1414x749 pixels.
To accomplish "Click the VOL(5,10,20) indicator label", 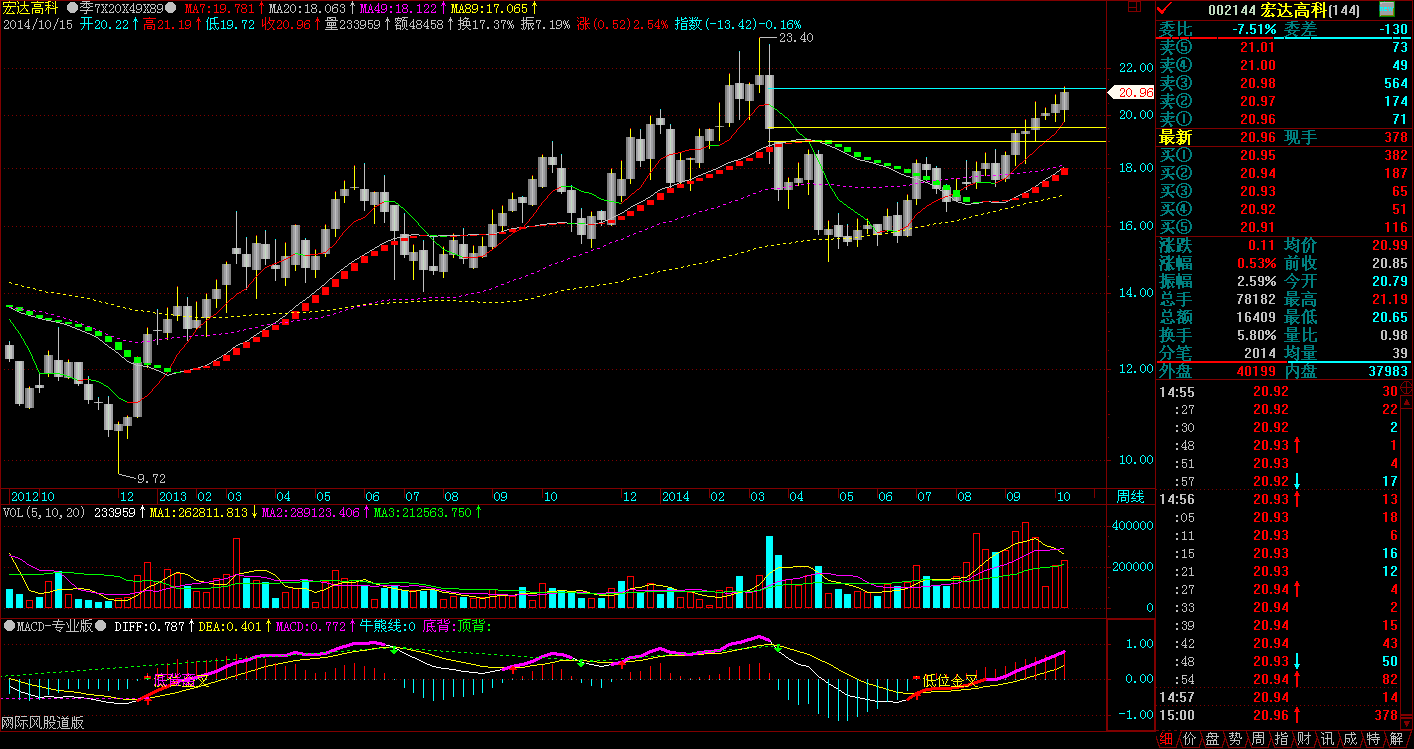I will click(x=45, y=512).
